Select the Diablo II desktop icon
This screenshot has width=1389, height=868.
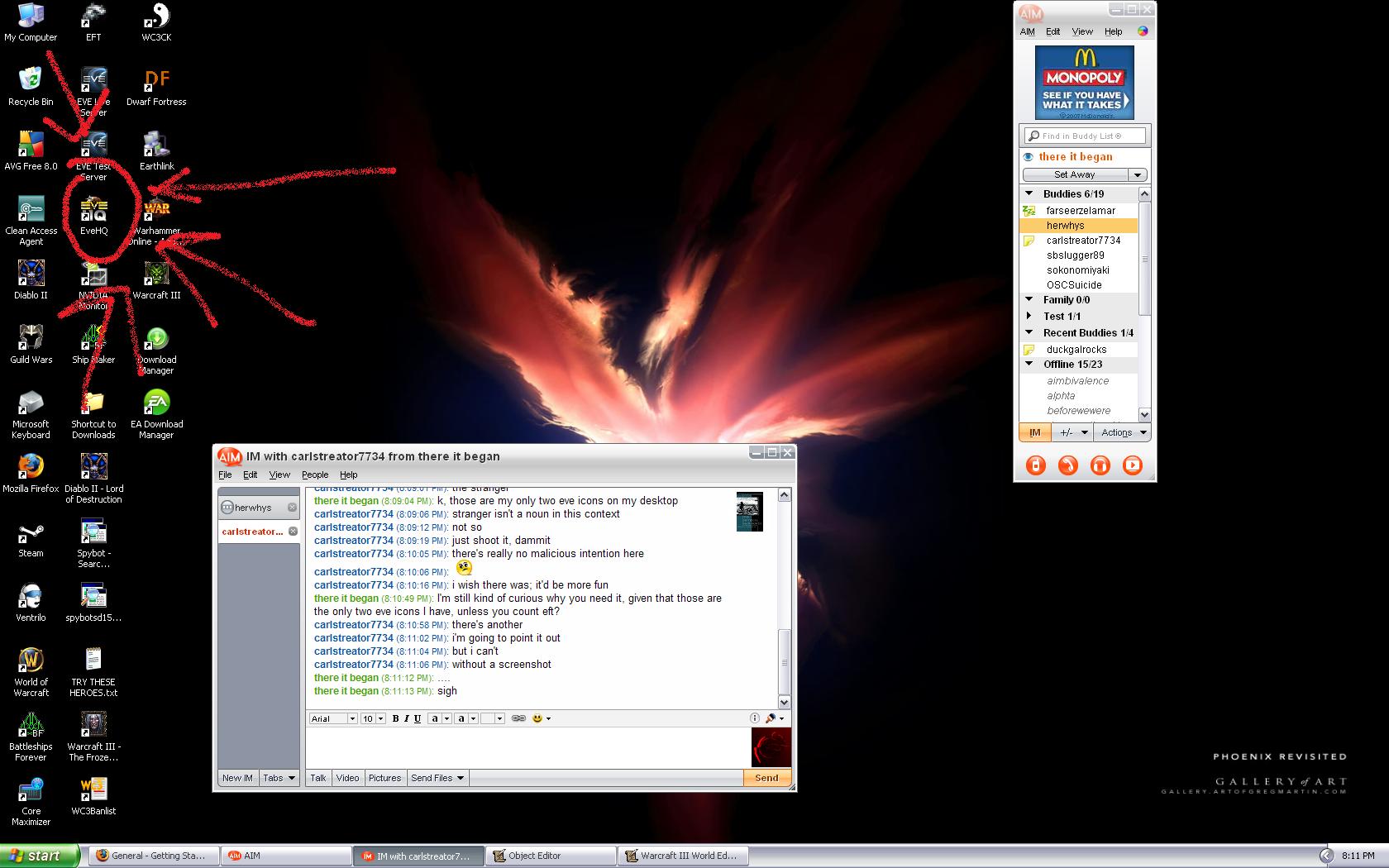pos(31,280)
